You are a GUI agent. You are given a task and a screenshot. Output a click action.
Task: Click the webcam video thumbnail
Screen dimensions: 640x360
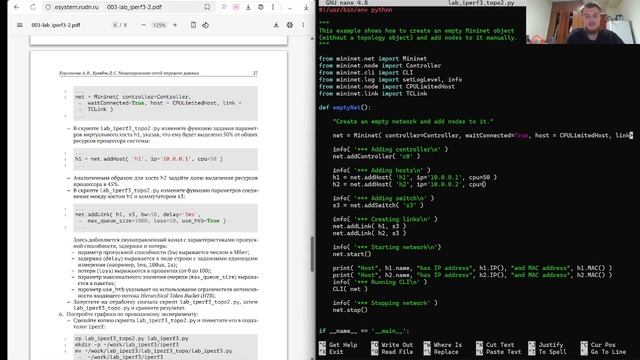583,22
